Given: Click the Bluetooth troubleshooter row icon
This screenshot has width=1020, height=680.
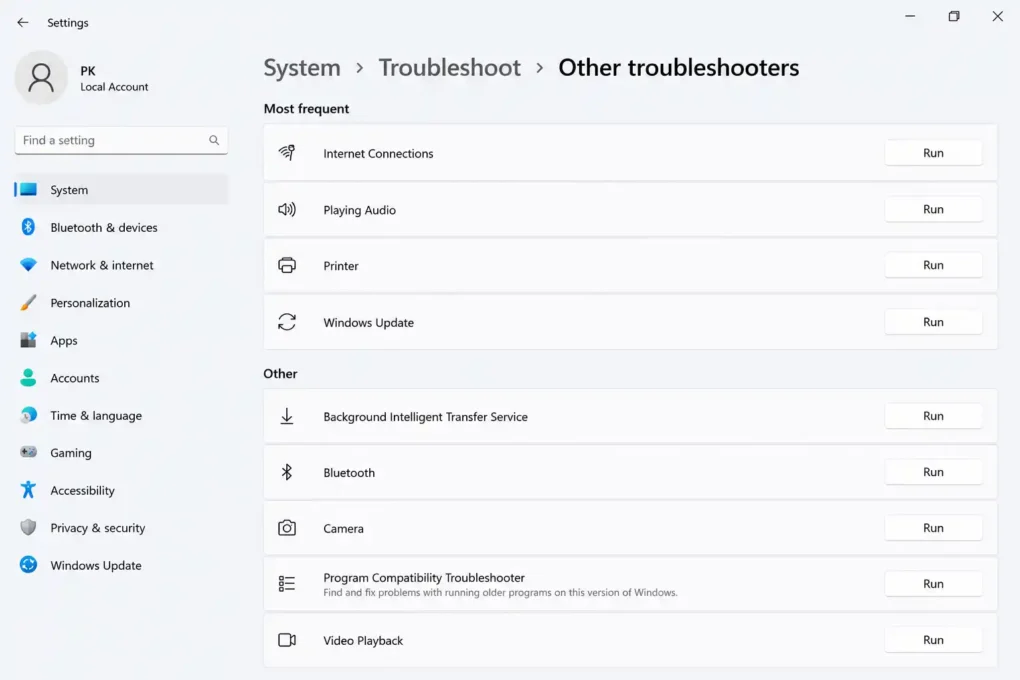Looking at the screenshot, I should pyautogui.click(x=287, y=472).
